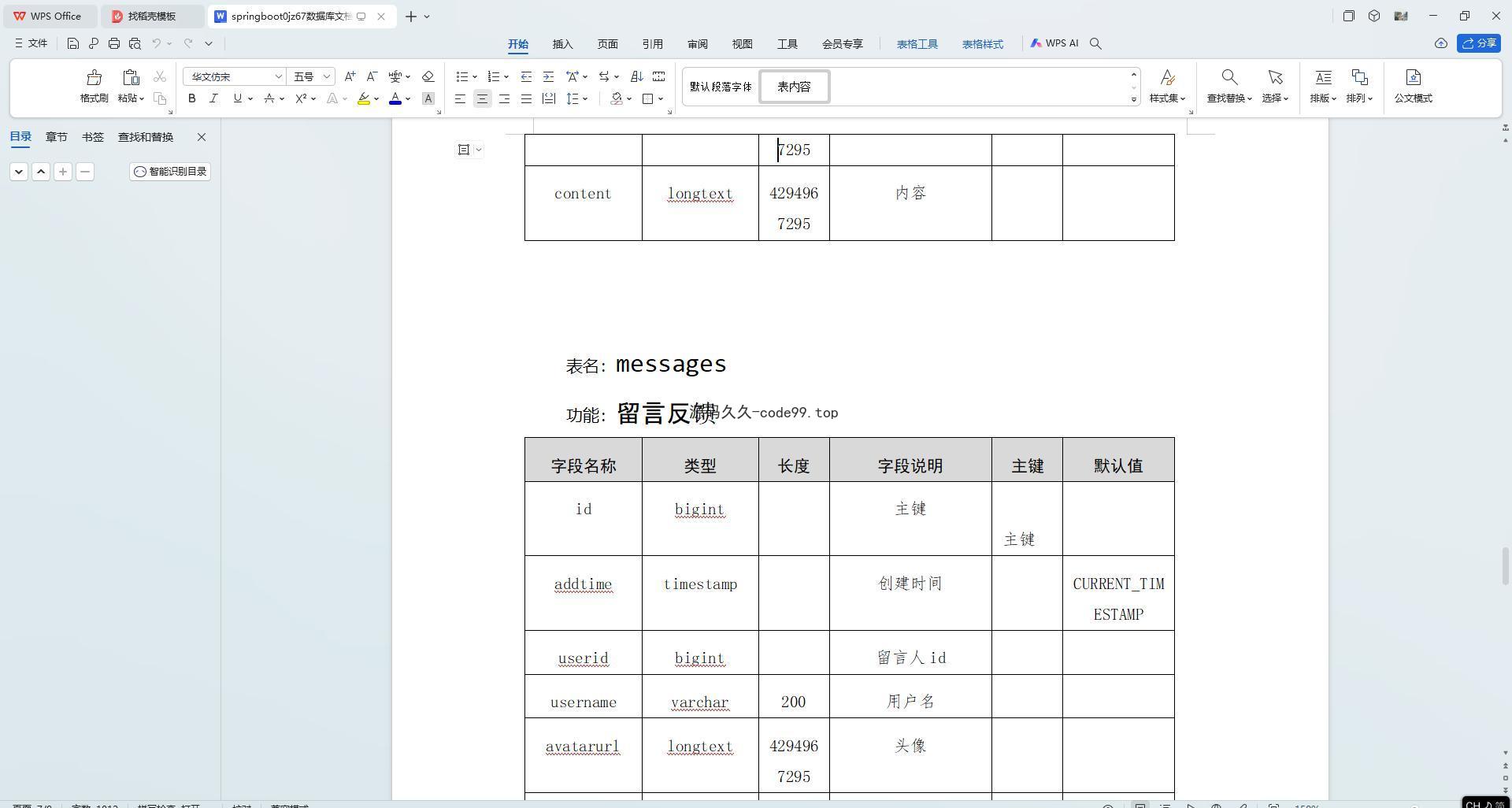Viewport: 1512px width, 808px height.
Task: Expand line spacing dropdown arrow
Action: click(585, 98)
